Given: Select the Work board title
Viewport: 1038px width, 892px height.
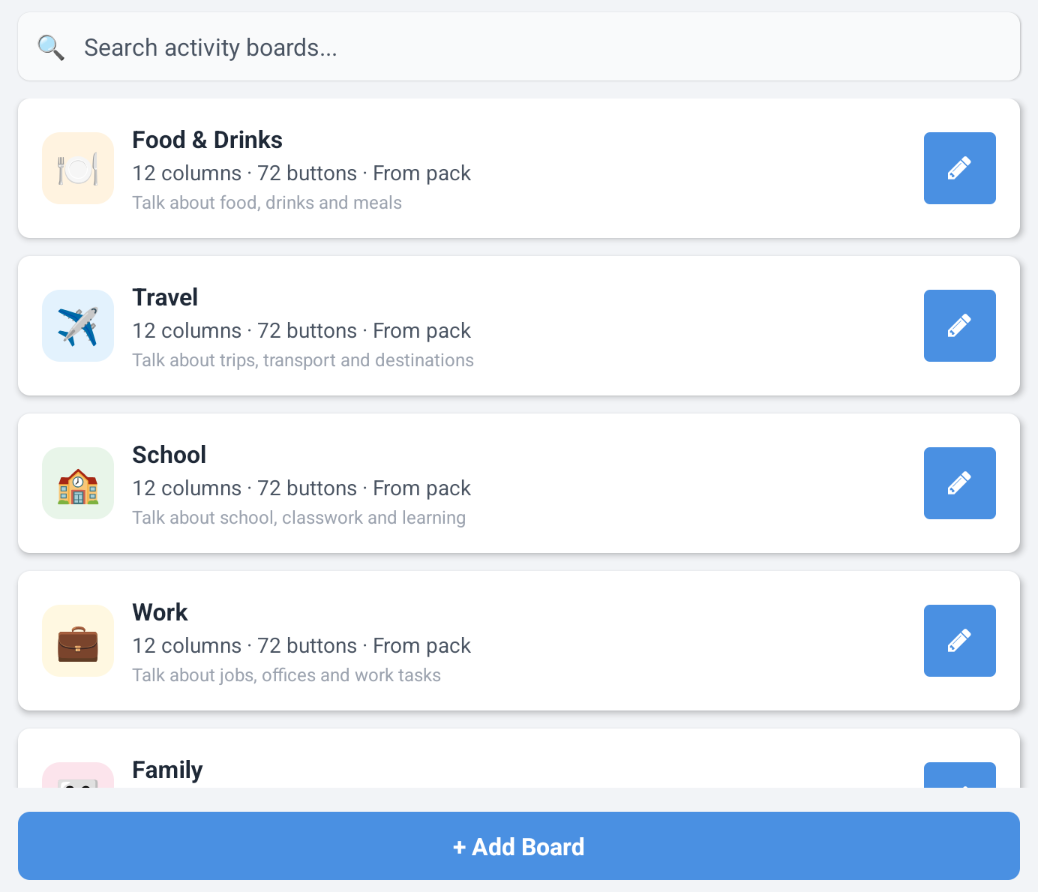Looking at the screenshot, I should [x=160, y=613].
